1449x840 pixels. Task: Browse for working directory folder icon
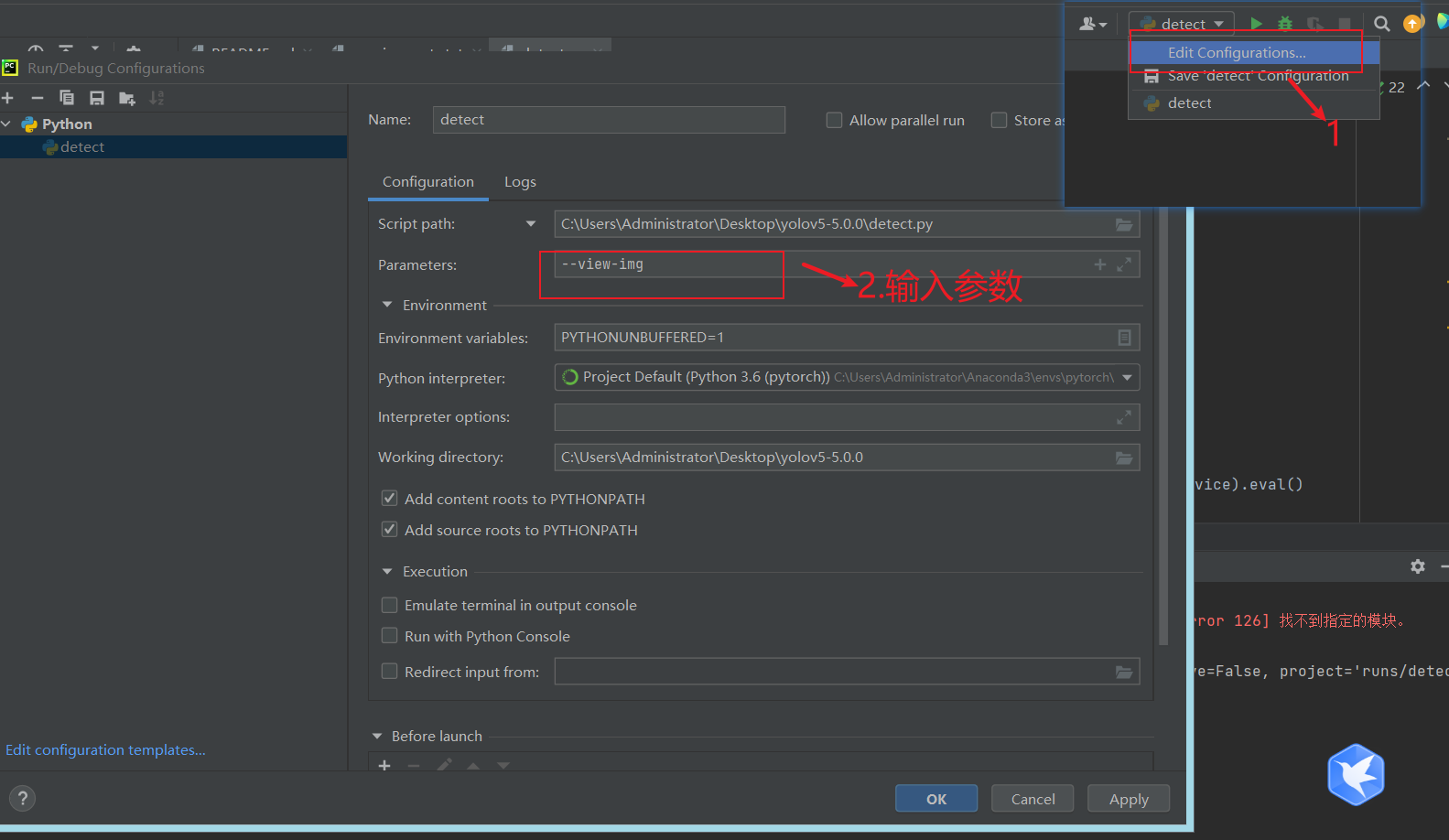(x=1124, y=458)
